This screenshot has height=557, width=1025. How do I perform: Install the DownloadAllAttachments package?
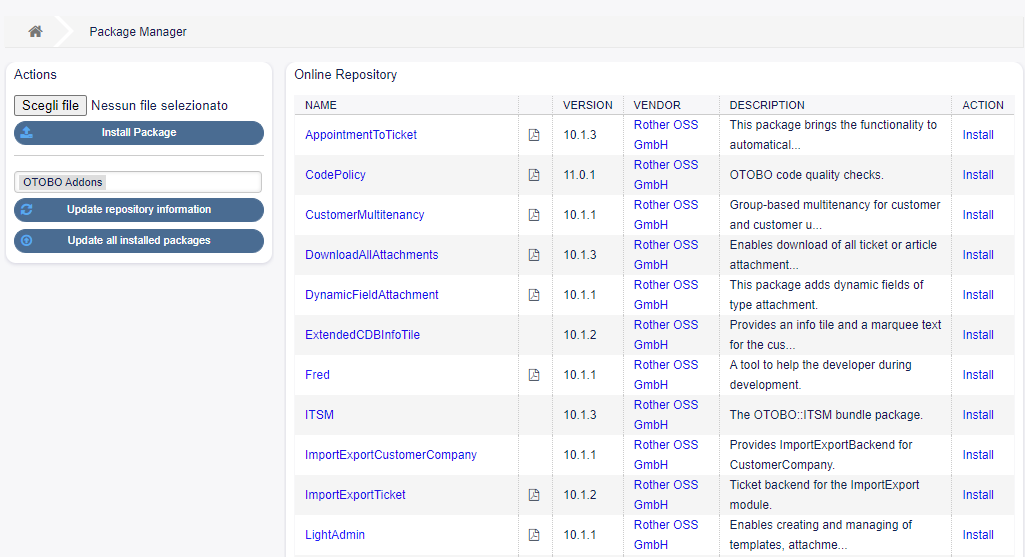pyautogui.click(x=978, y=255)
